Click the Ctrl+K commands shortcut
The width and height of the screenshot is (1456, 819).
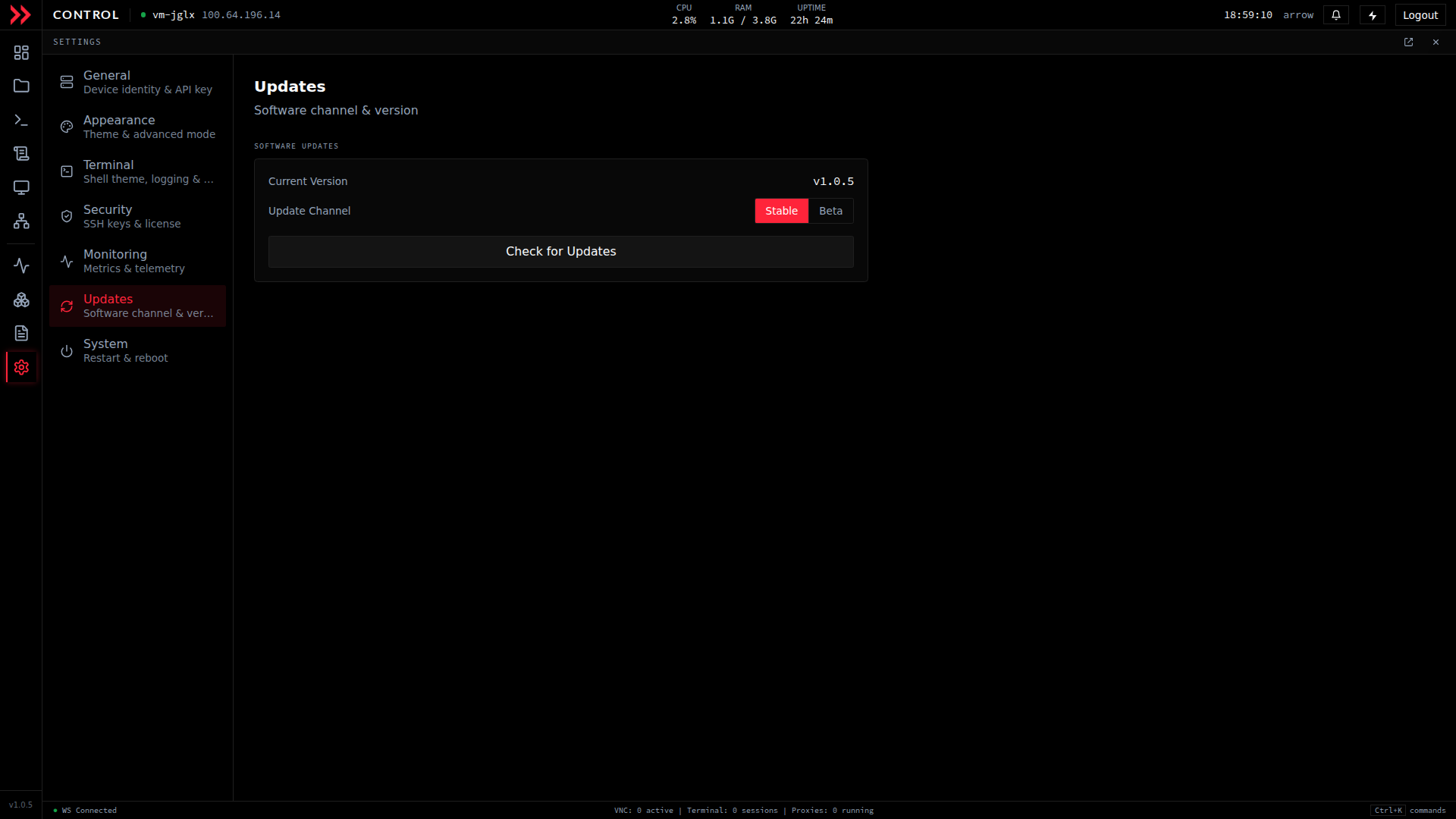1408,810
